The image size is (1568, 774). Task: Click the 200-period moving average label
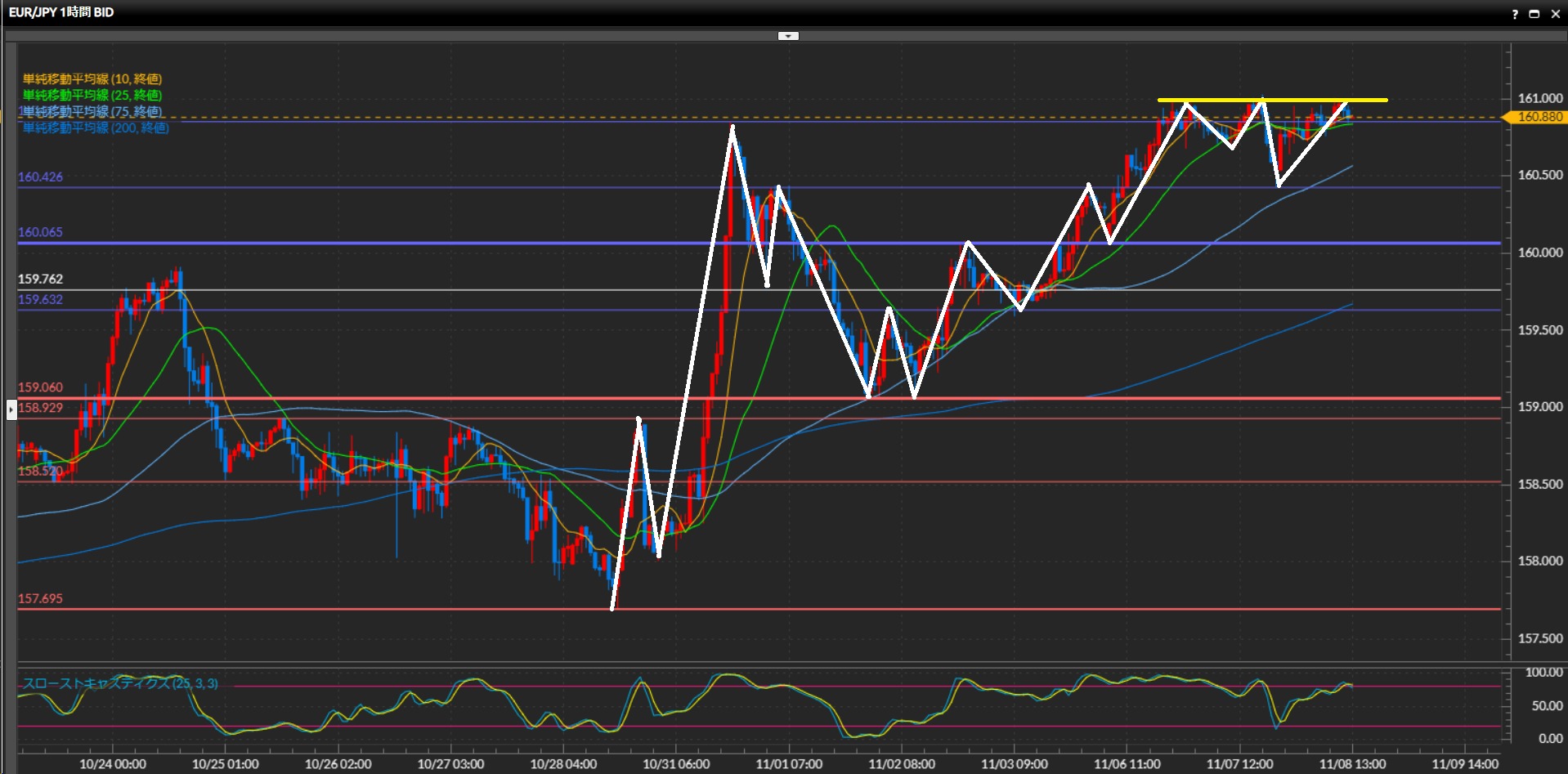click(95, 128)
